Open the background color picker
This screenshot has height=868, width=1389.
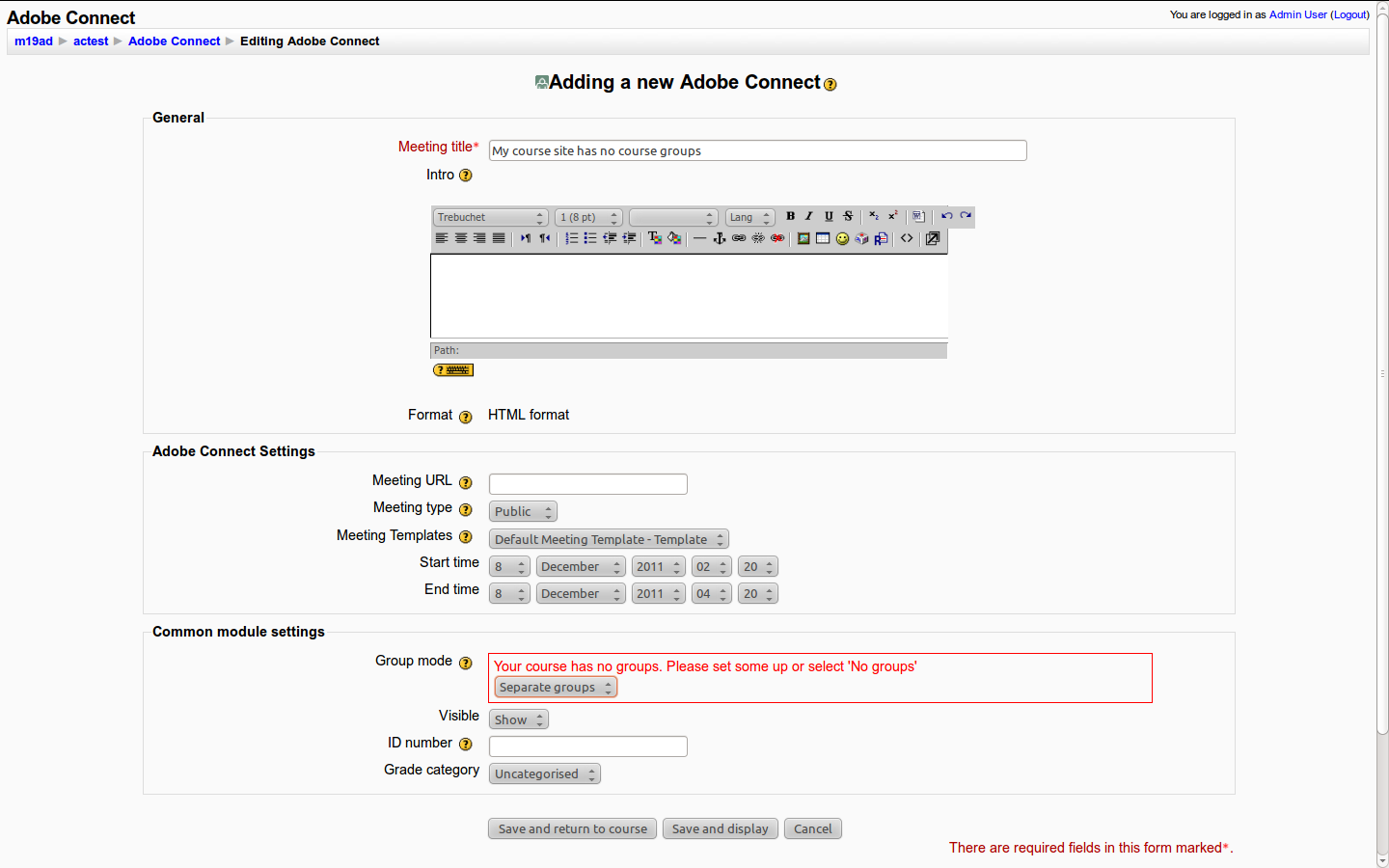pyautogui.click(x=674, y=238)
